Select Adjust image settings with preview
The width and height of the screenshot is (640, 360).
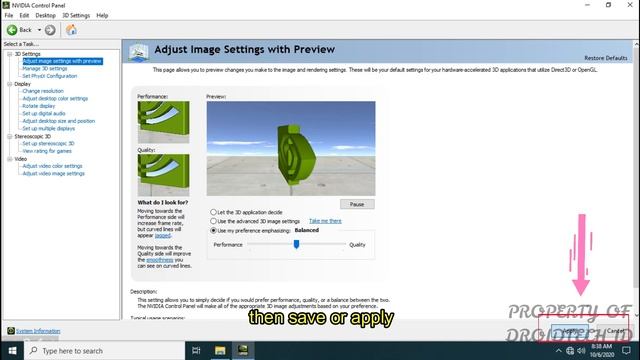tap(62, 61)
